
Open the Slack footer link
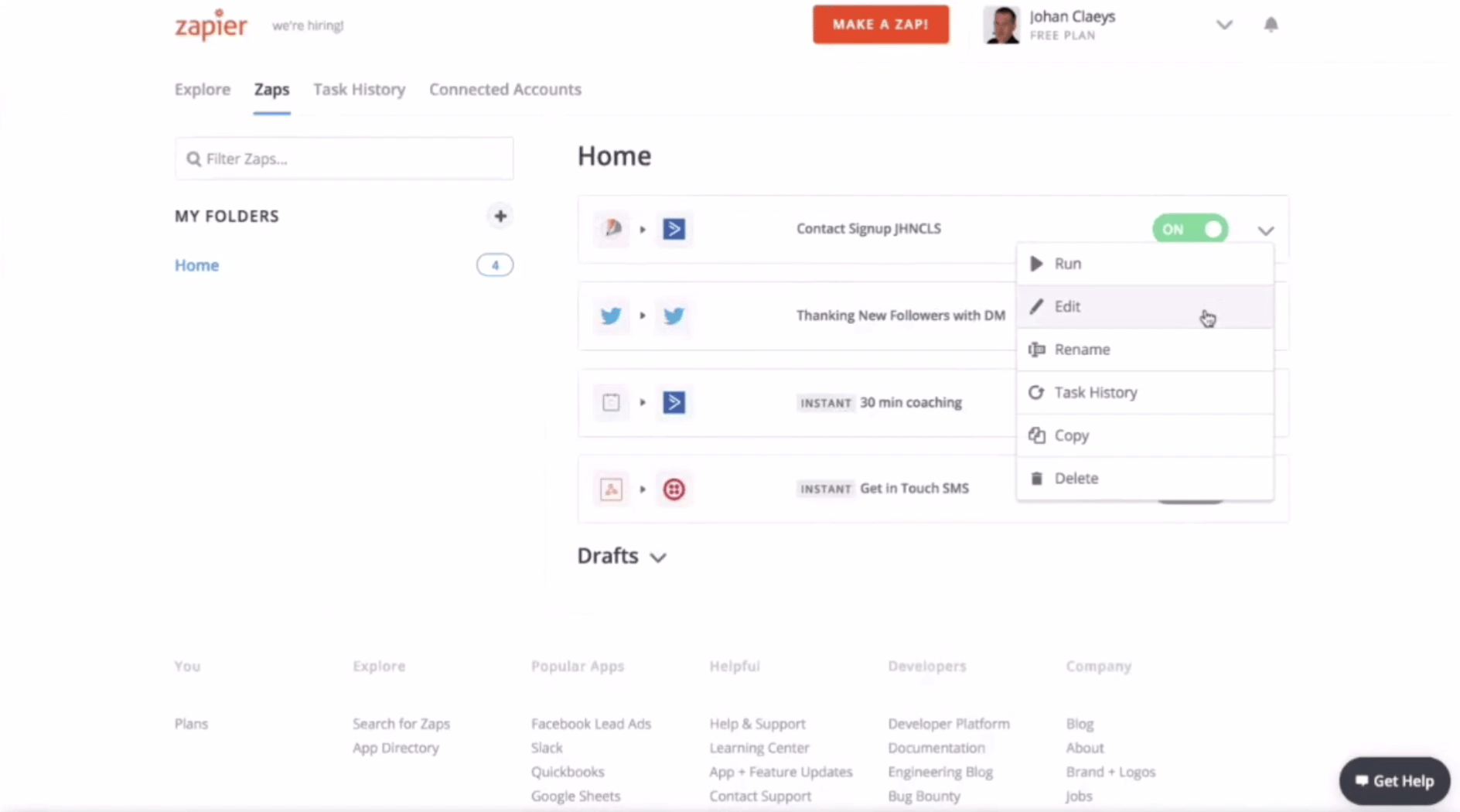[547, 748]
